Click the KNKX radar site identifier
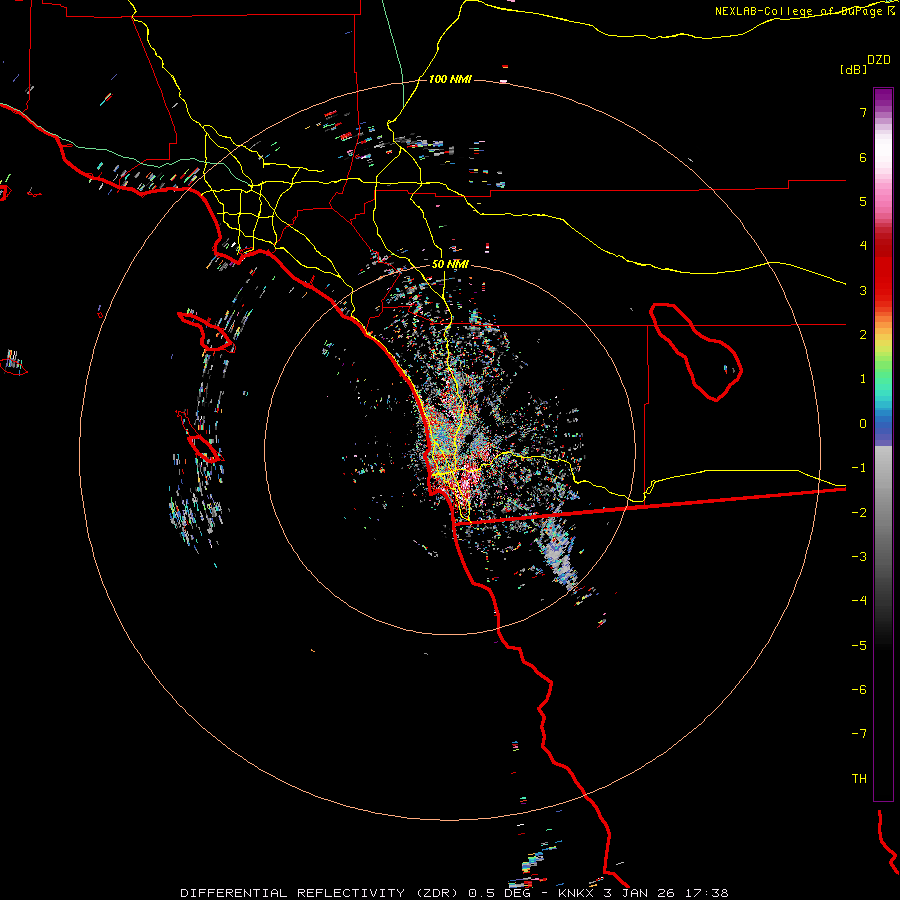This screenshot has height=900, width=900. click(577, 893)
